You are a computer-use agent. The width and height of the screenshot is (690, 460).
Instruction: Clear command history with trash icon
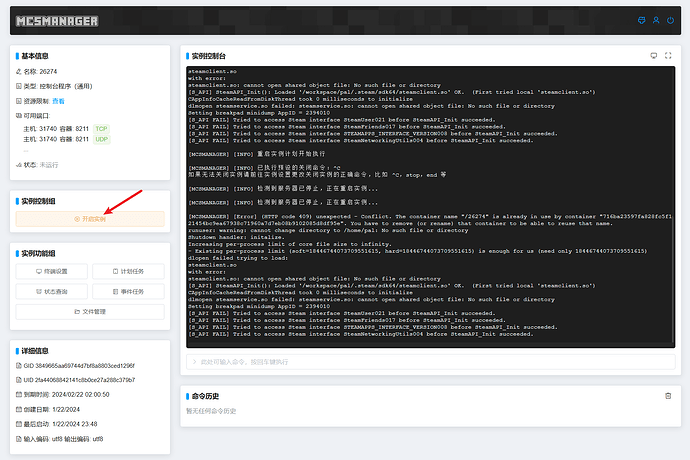668,396
